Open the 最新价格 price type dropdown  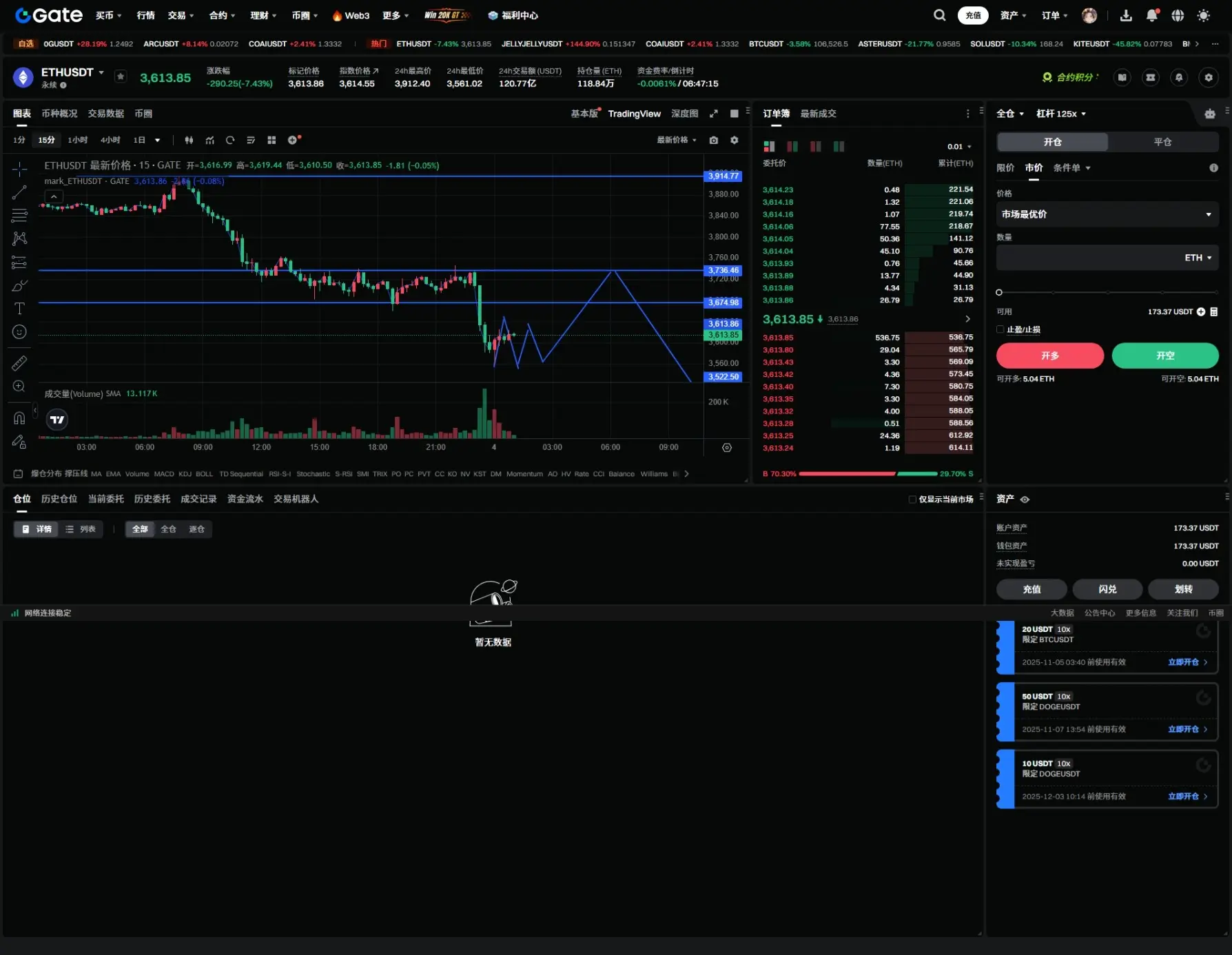coord(676,140)
